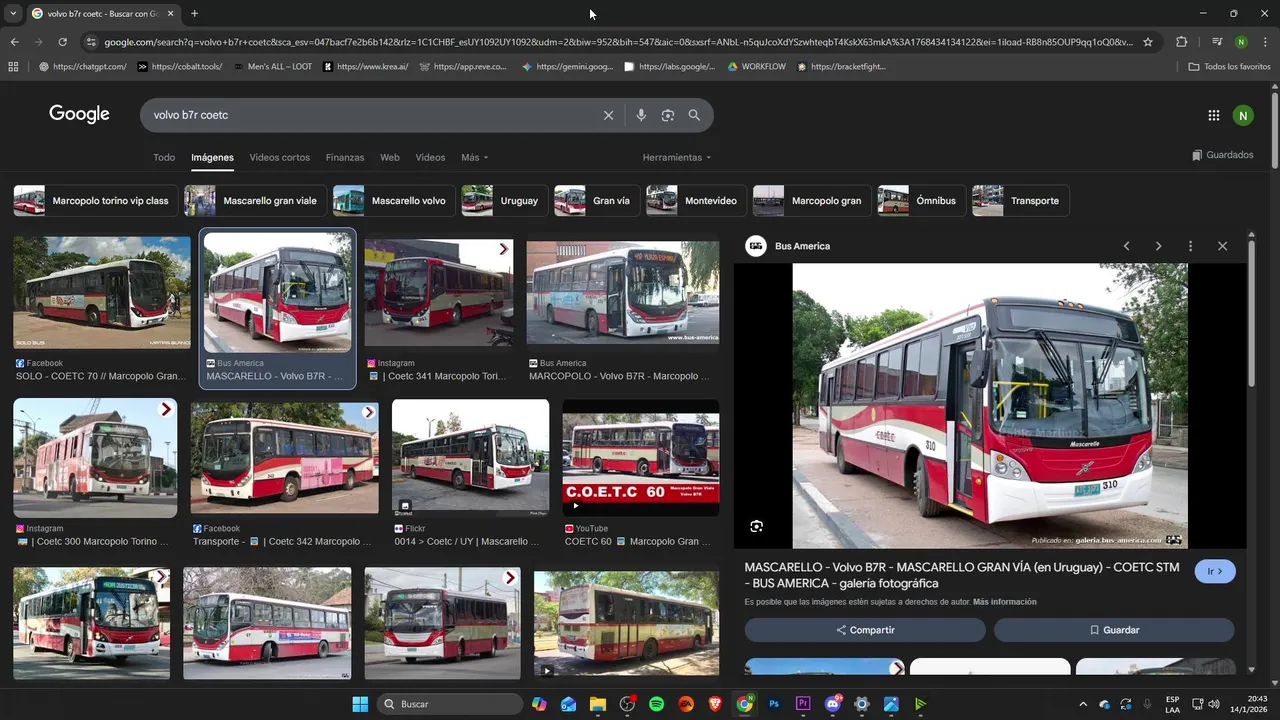Open the tab search dropdown arrow
This screenshot has height=720, width=1280.
click(12, 14)
